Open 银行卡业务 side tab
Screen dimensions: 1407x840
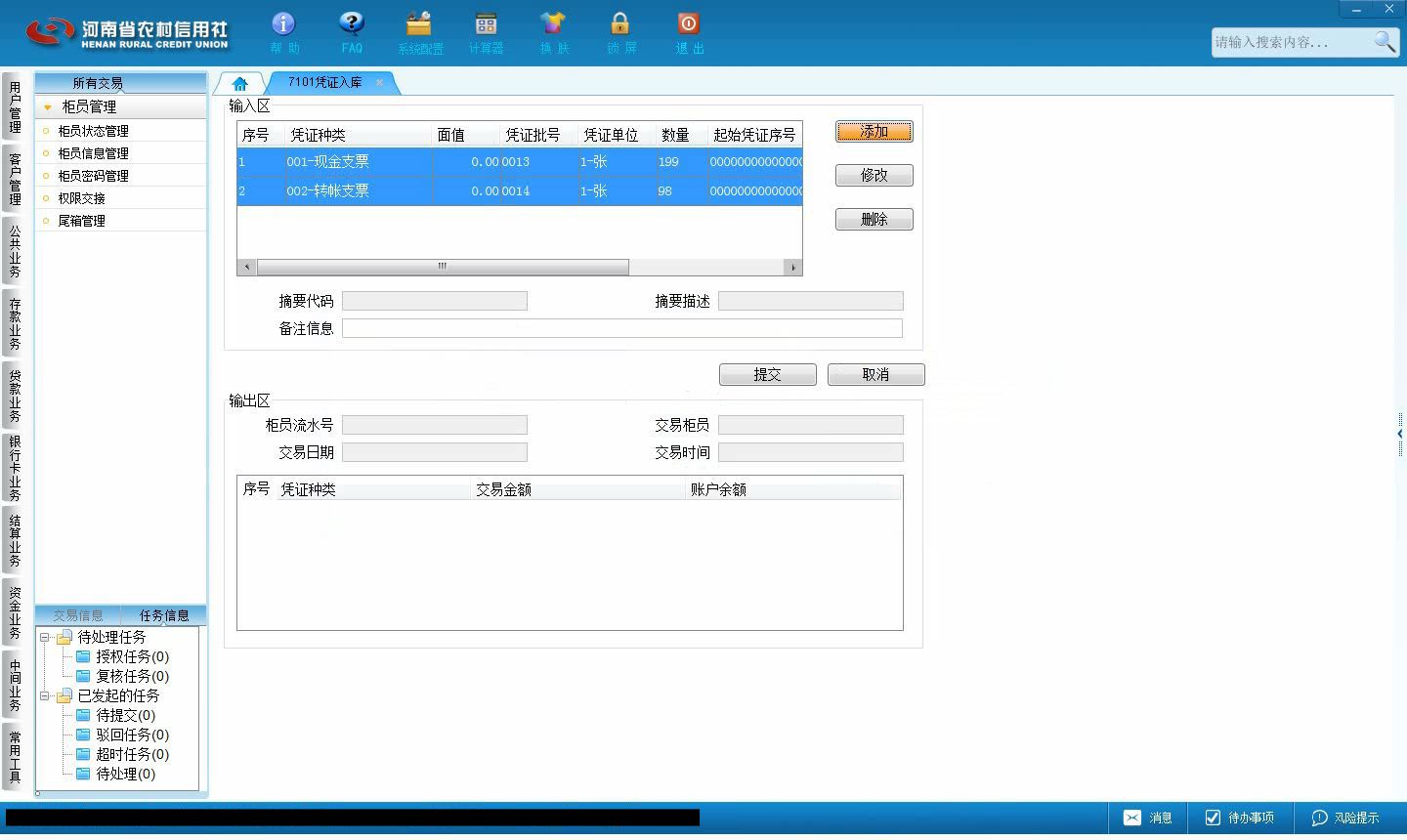(14, 468)
